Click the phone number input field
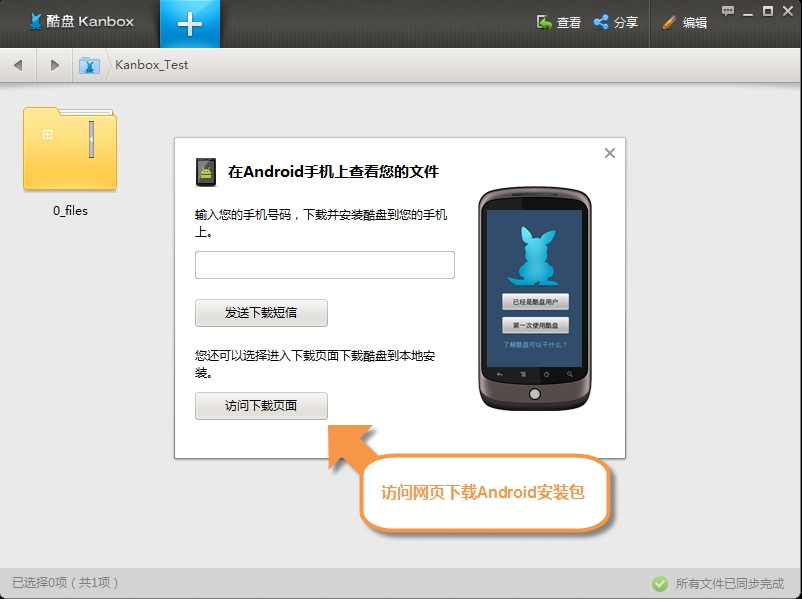This screenshot has height=599, width=802. [324, 264]
